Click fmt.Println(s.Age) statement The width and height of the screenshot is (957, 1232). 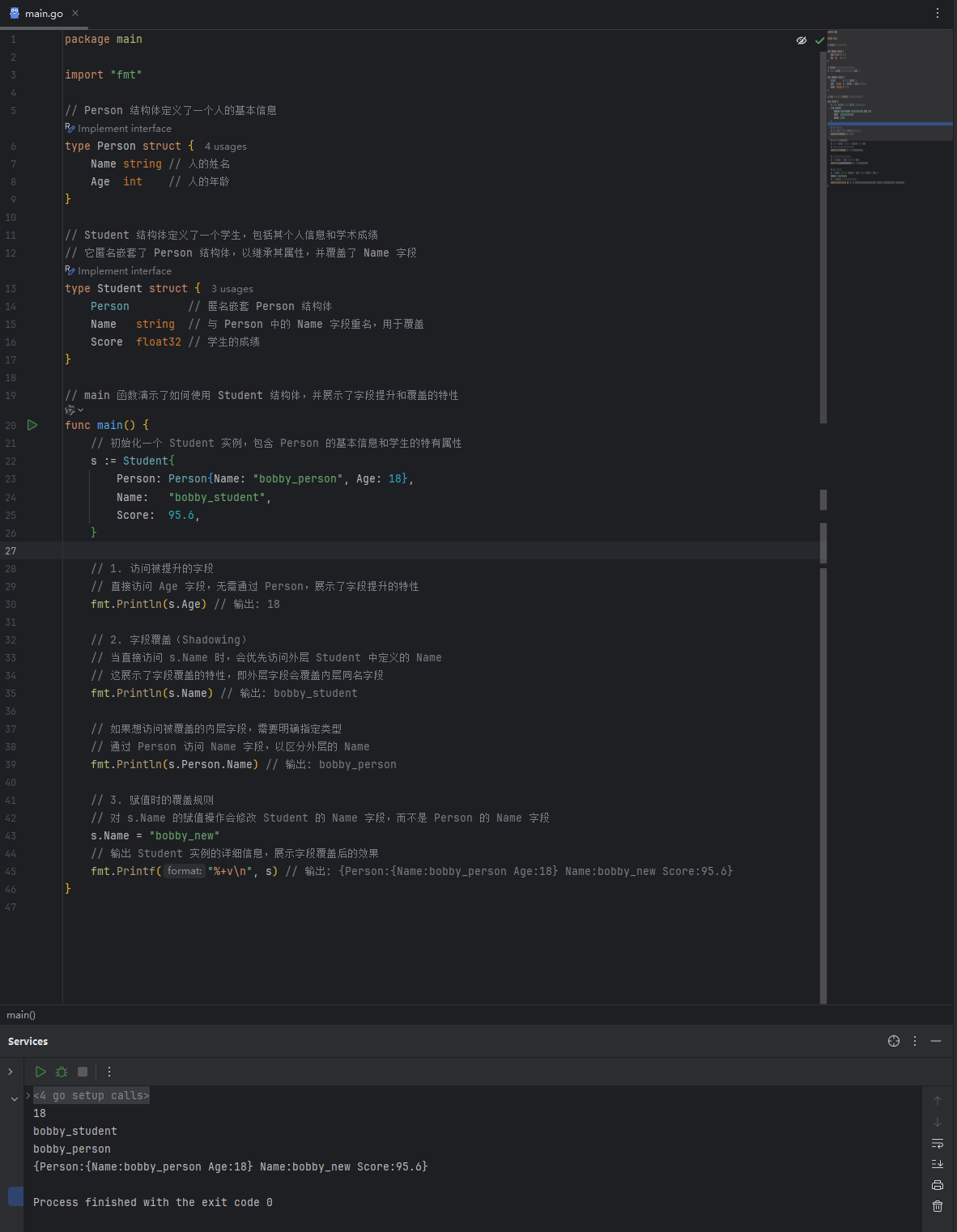pos(149,604)
